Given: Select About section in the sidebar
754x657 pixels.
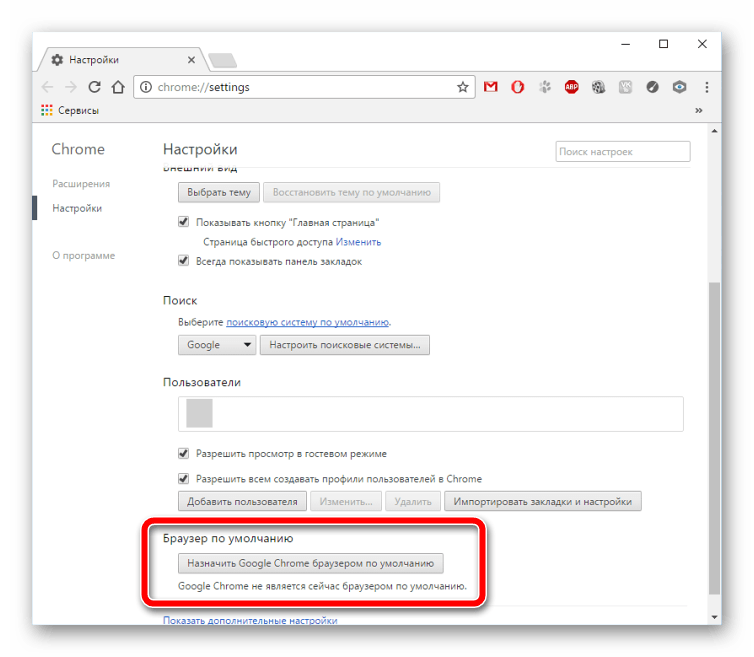Looking at the screenshot, I should click(83, 256).
